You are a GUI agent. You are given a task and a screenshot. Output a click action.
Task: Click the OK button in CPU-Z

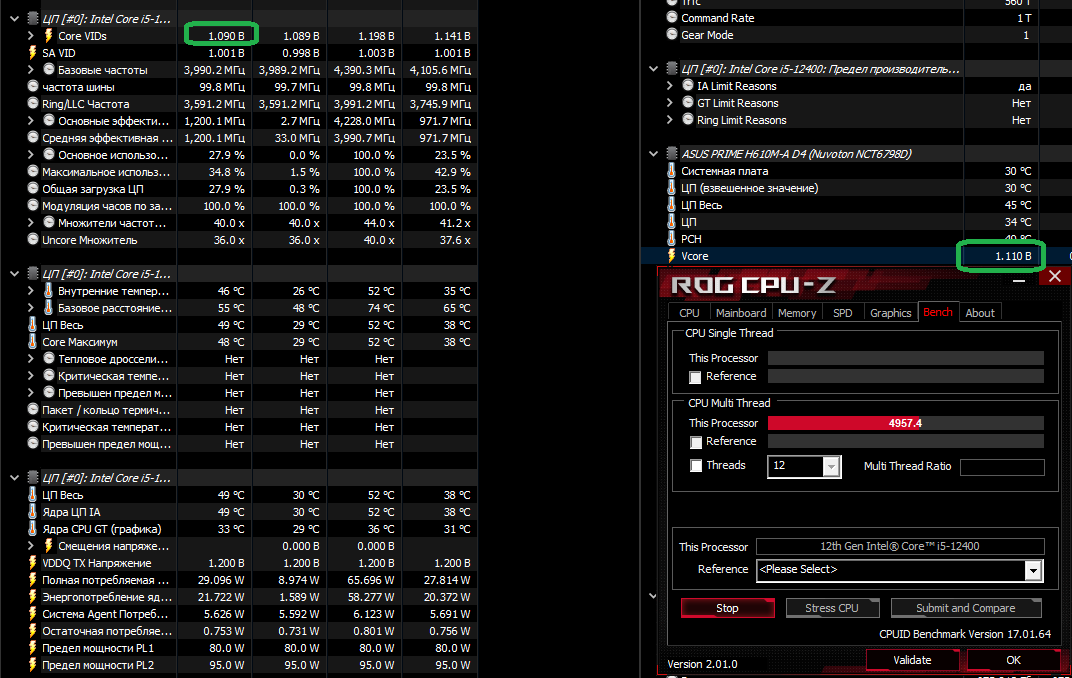coord(1013,660)
